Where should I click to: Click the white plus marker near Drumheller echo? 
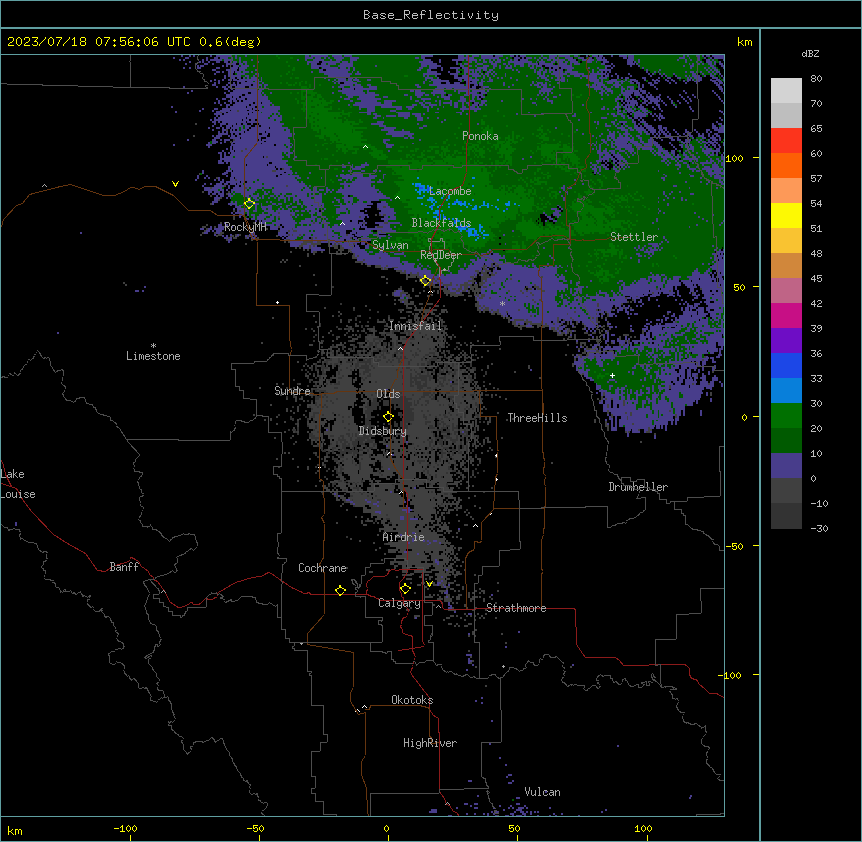pos(612,375)
